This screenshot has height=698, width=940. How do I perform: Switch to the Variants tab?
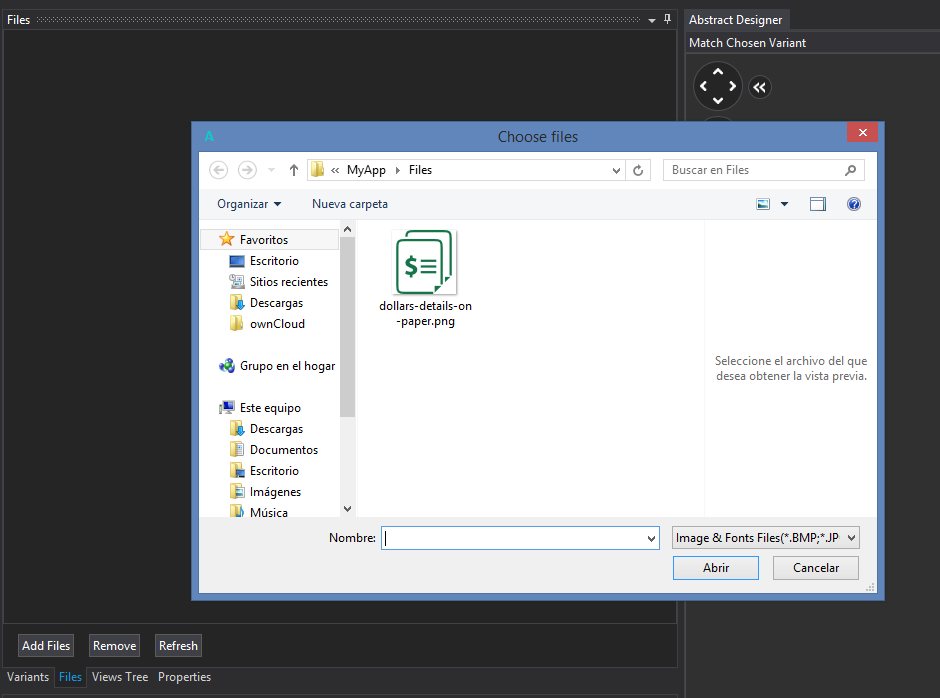[28, 677]
